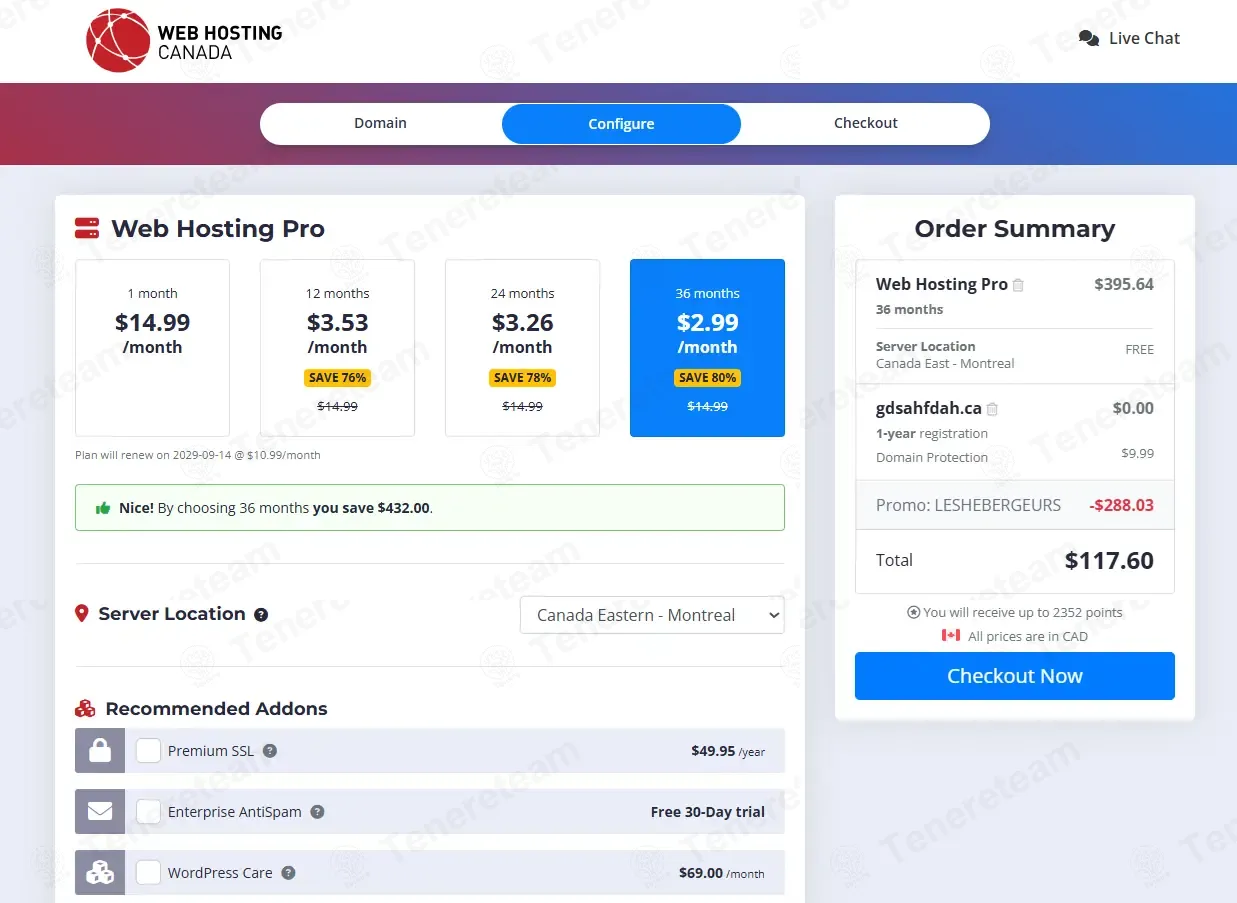The width and height of the screenshot is (1237, 903).
Task: Click the You will receive up to 2352 points text
Action: 1022,612
